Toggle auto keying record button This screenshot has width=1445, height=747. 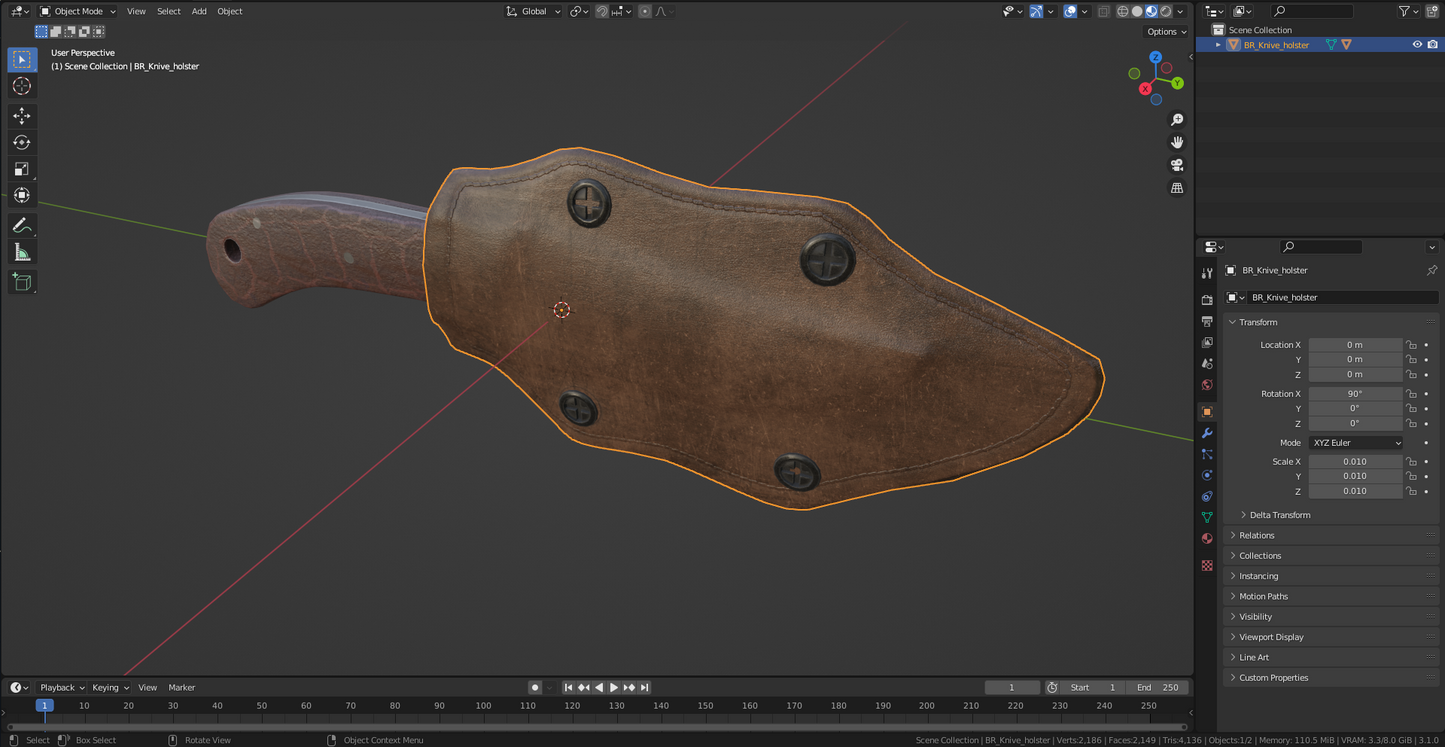(x=535, y=688)
